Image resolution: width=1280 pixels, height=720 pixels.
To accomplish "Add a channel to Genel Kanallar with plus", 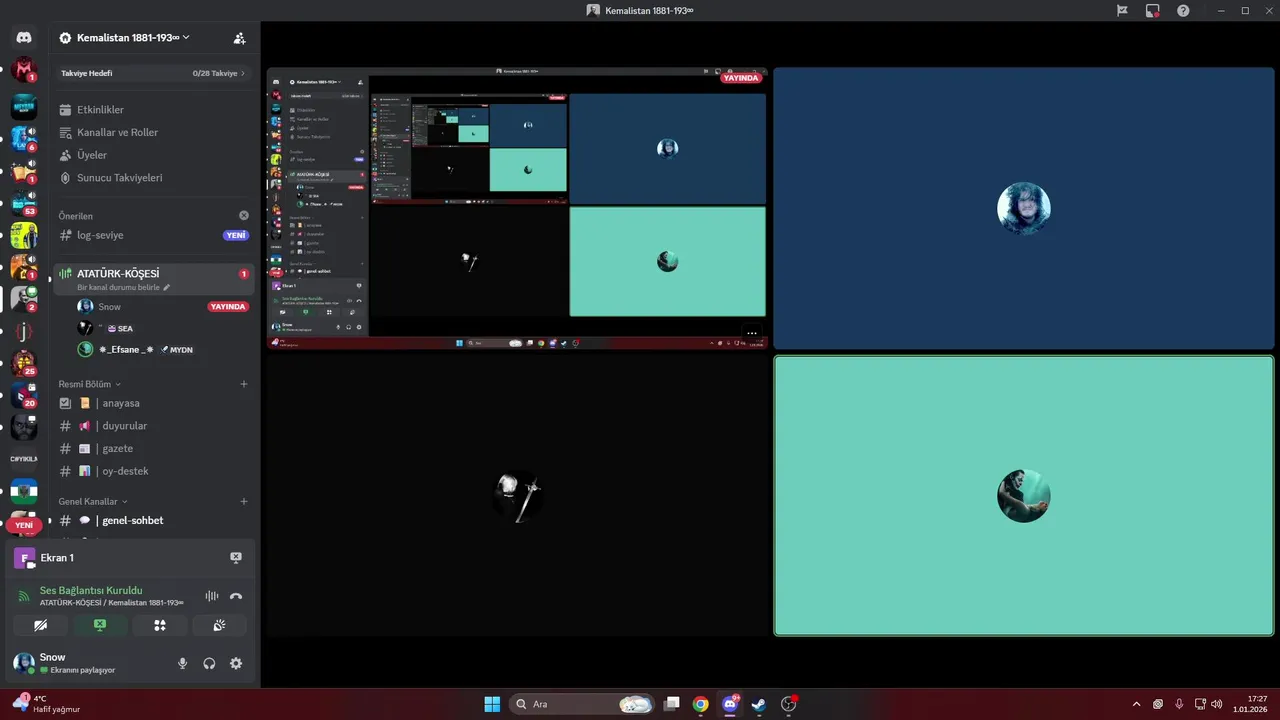I will click(x=244, y=501).
